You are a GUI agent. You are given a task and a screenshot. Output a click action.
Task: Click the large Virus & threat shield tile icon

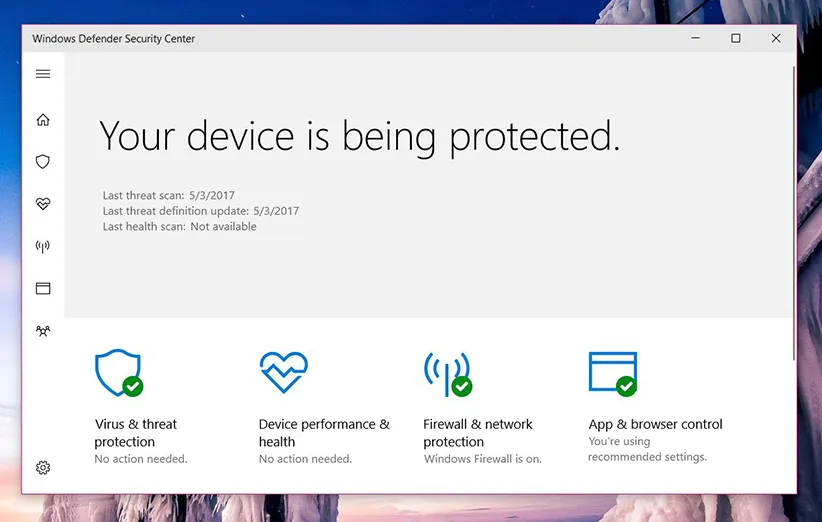tap(117, 373)
